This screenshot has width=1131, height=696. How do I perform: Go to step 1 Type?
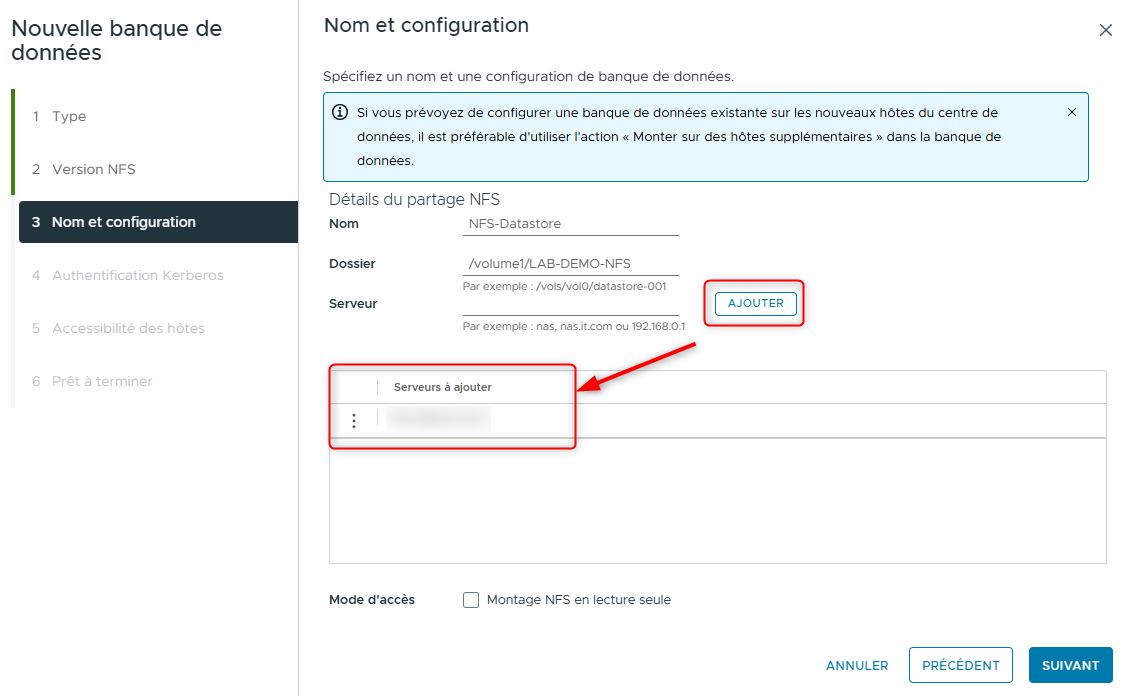pos(69,116)
